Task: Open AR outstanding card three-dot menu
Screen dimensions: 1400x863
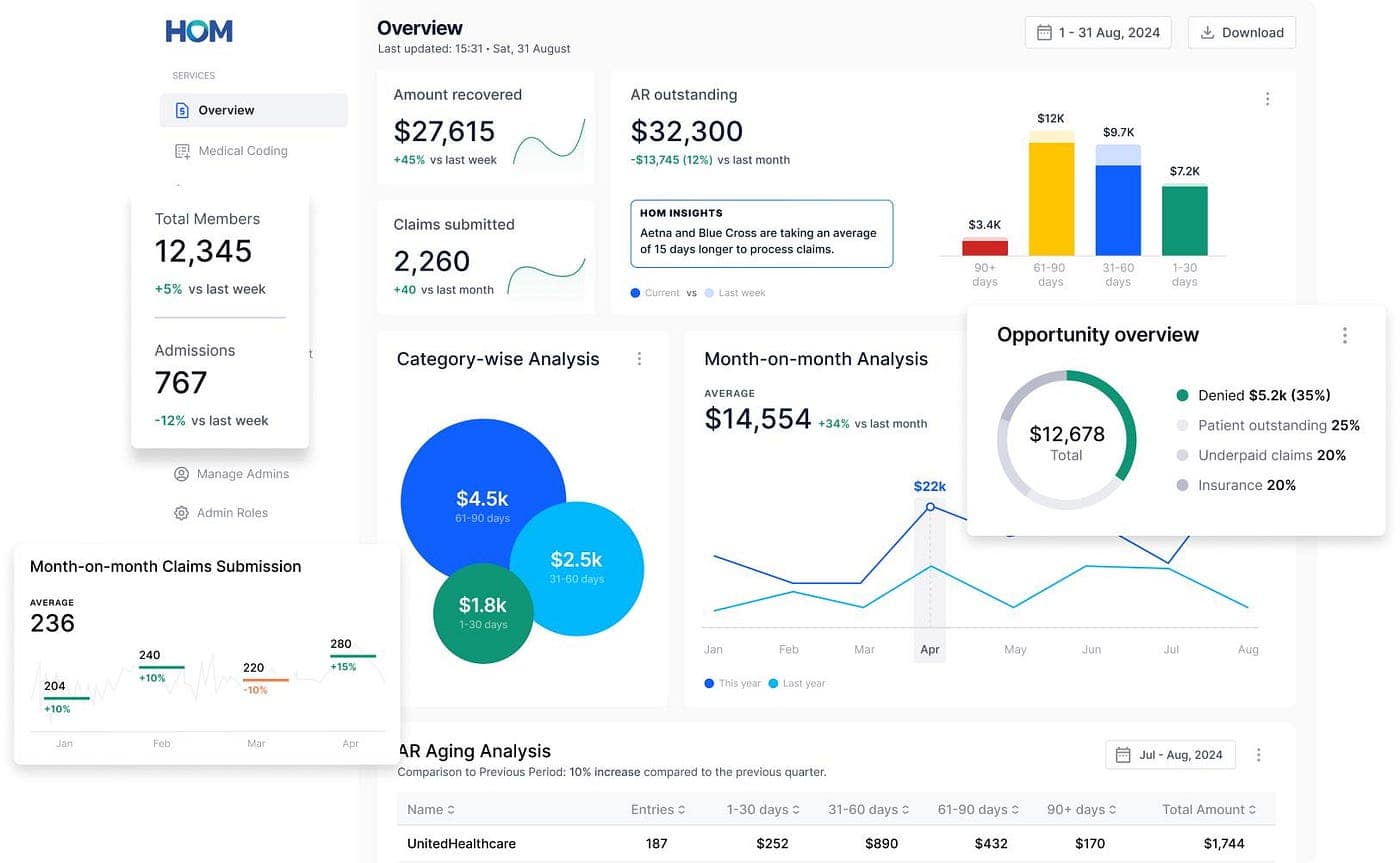Action: point(1267,99)
